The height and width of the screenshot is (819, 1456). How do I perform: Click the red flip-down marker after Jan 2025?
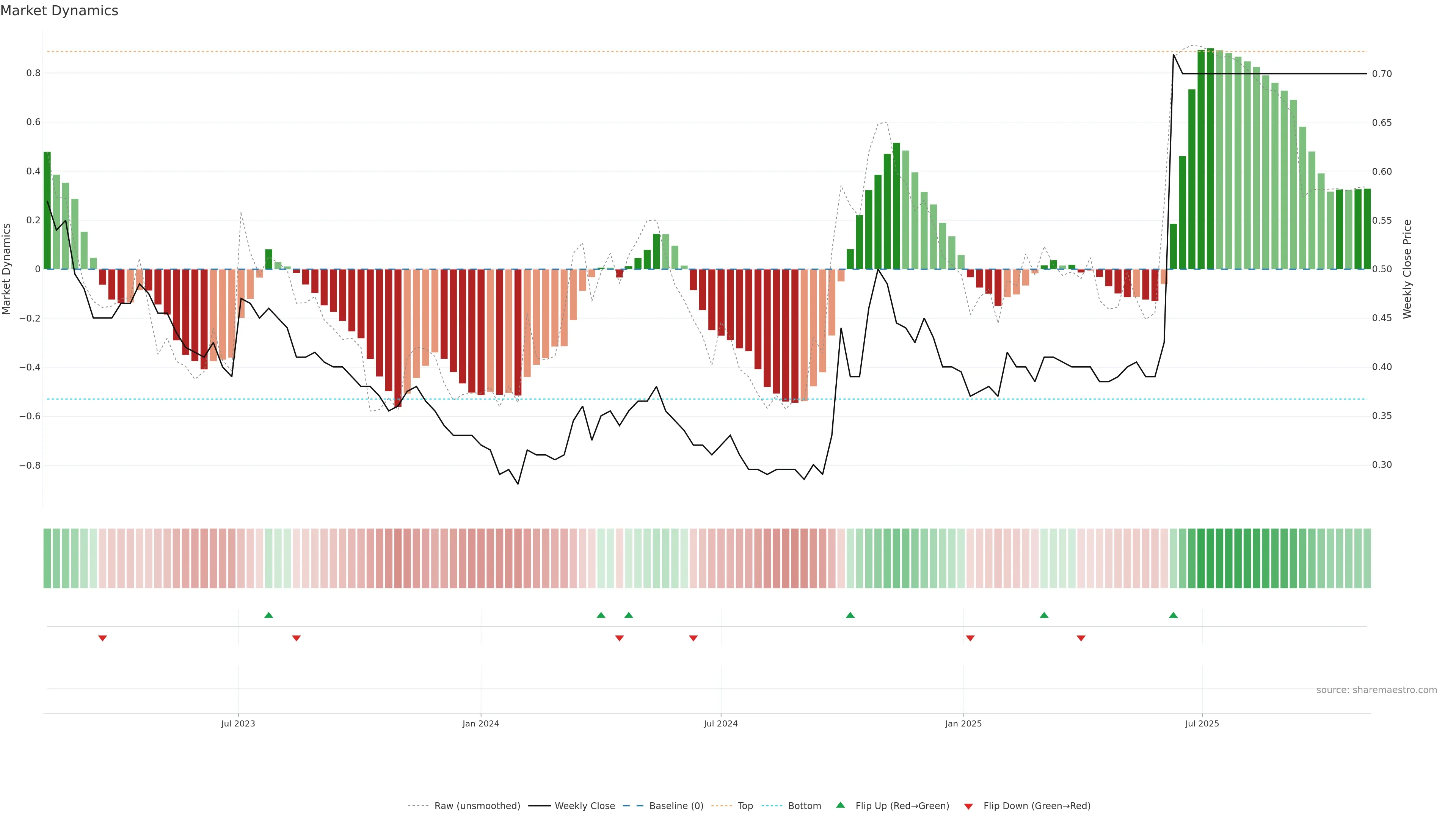click(970, 638)
